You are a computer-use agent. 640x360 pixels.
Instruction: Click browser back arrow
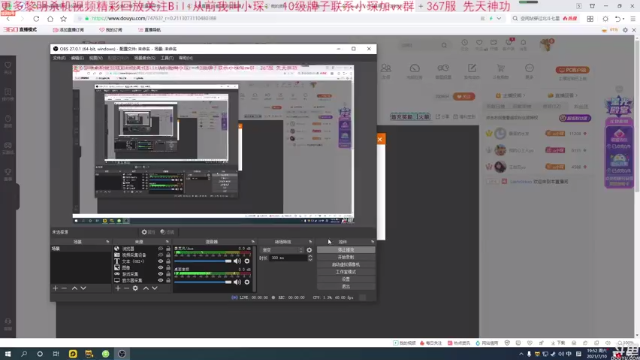(x=9, y=19)
